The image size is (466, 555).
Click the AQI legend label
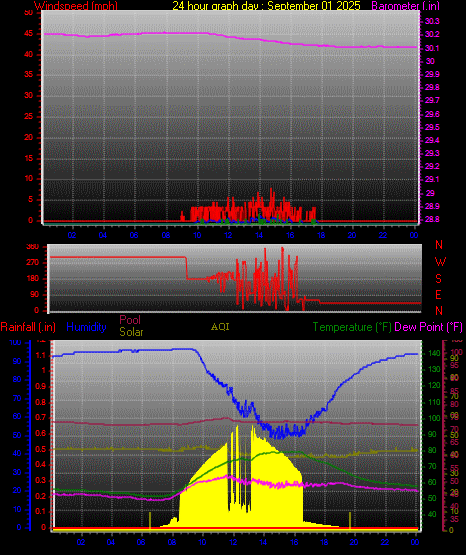(x=220, y=327)
